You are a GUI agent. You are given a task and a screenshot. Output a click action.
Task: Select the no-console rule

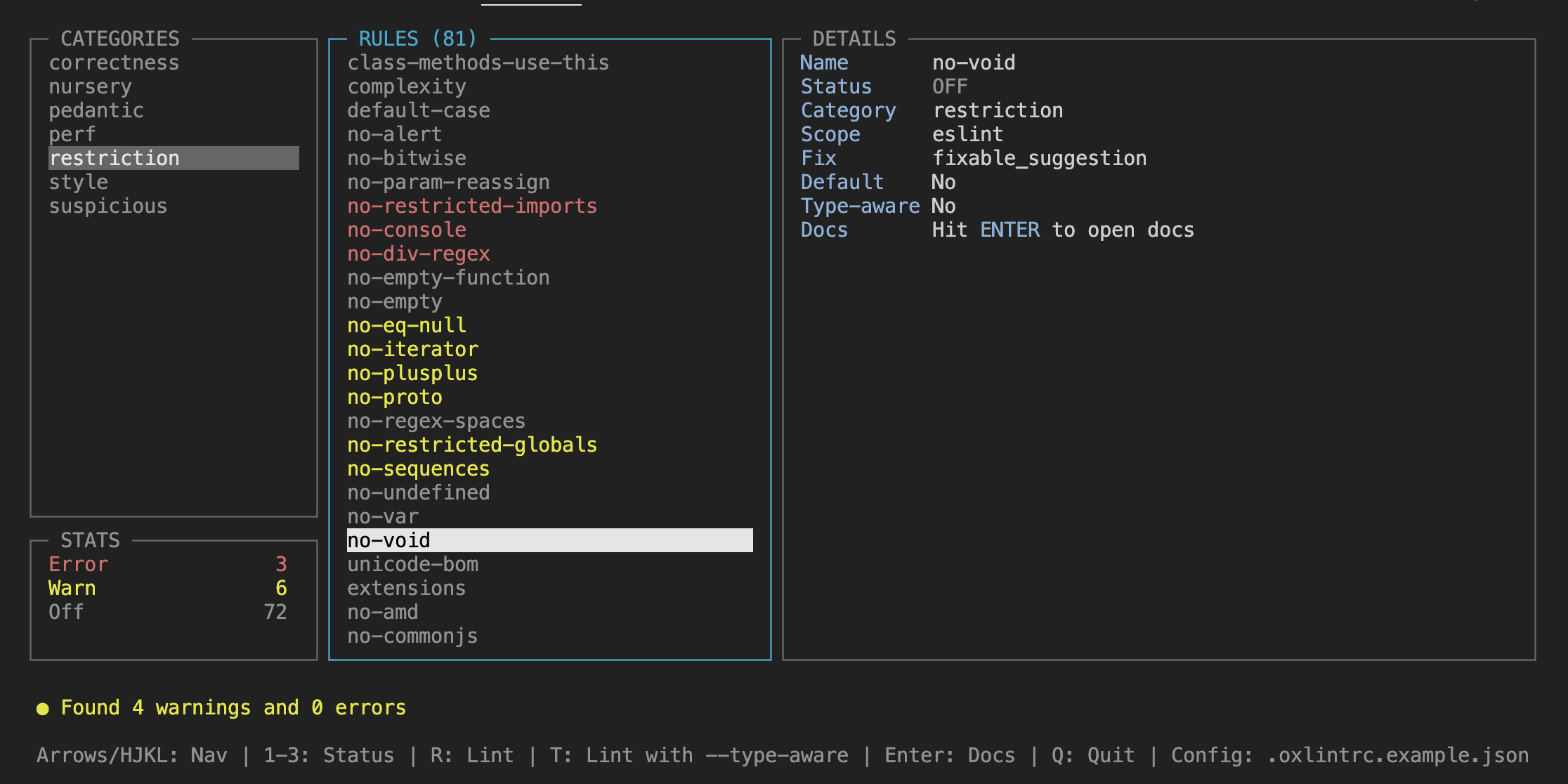pyautogui.click(x=407, y=230)
